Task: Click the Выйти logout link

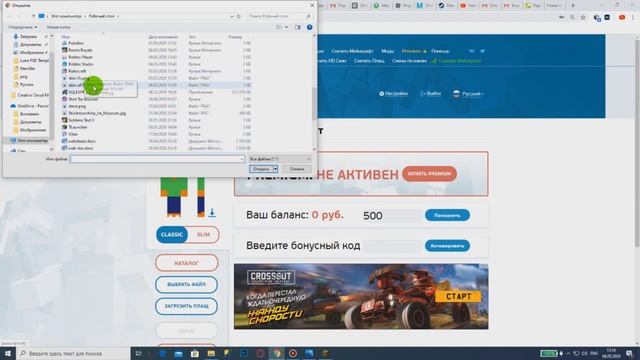Action: (x=431, y=94)
